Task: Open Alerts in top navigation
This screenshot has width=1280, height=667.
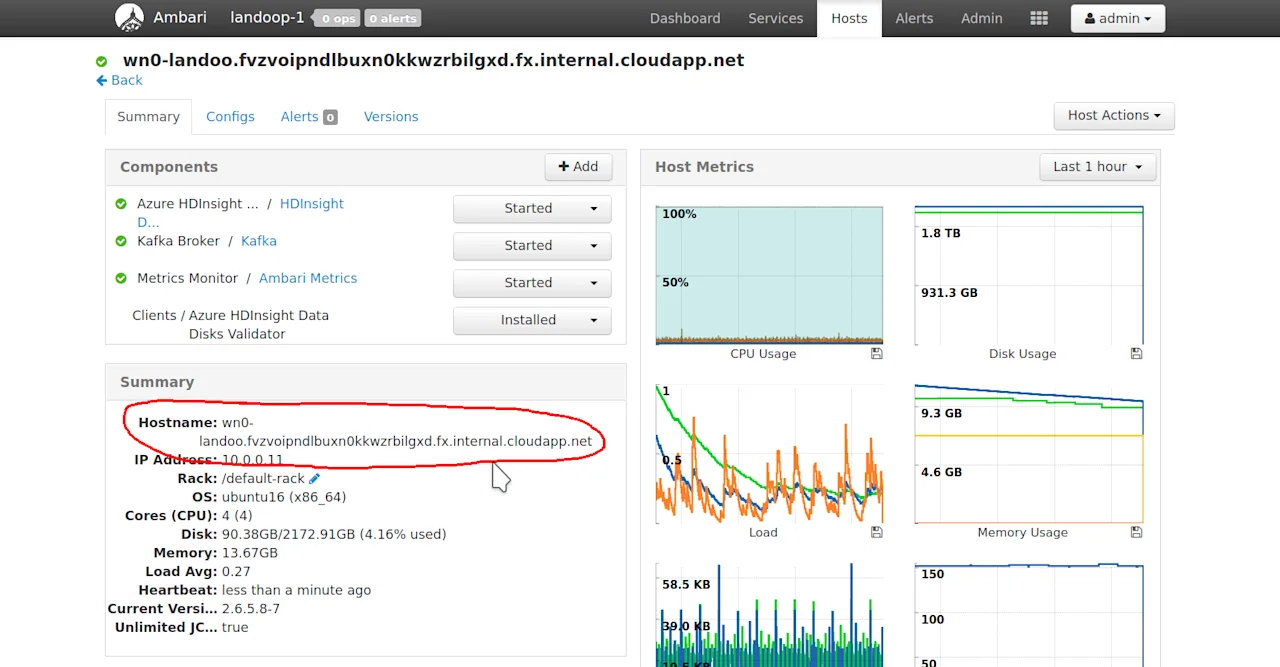Action: (x=914, y=18)
